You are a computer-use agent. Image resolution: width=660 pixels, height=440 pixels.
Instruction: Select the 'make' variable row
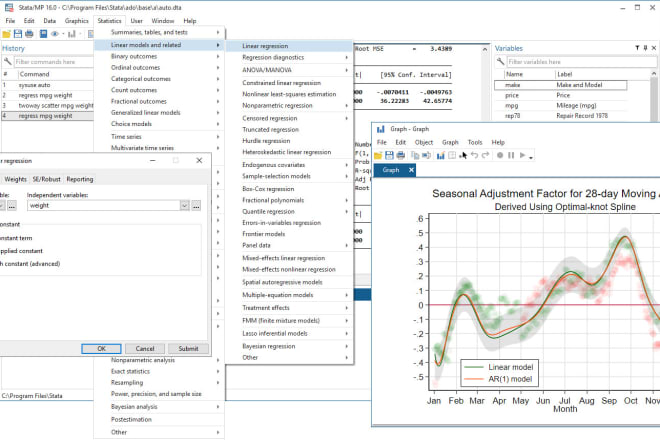(560, 85)
